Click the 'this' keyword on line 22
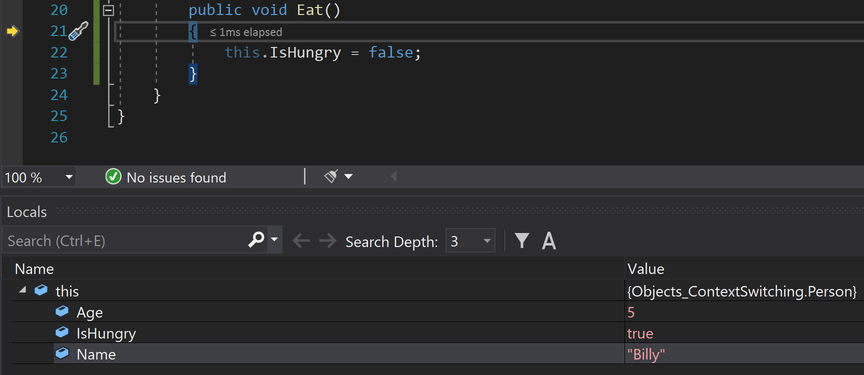The image size is (864, 375). tap(242, 53)
